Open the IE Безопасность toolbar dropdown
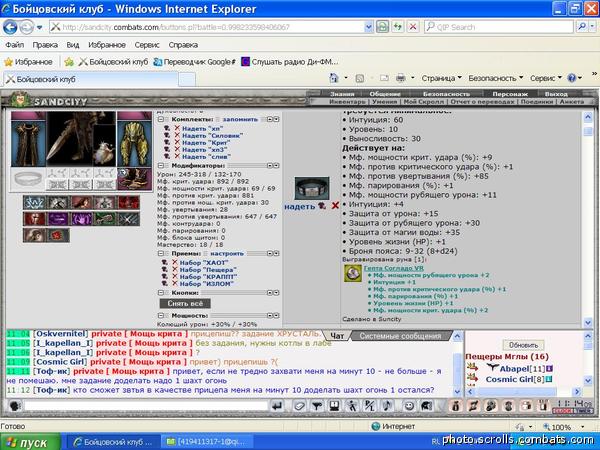This screenshot has width=600, height=450. click(x=496, y=78)
